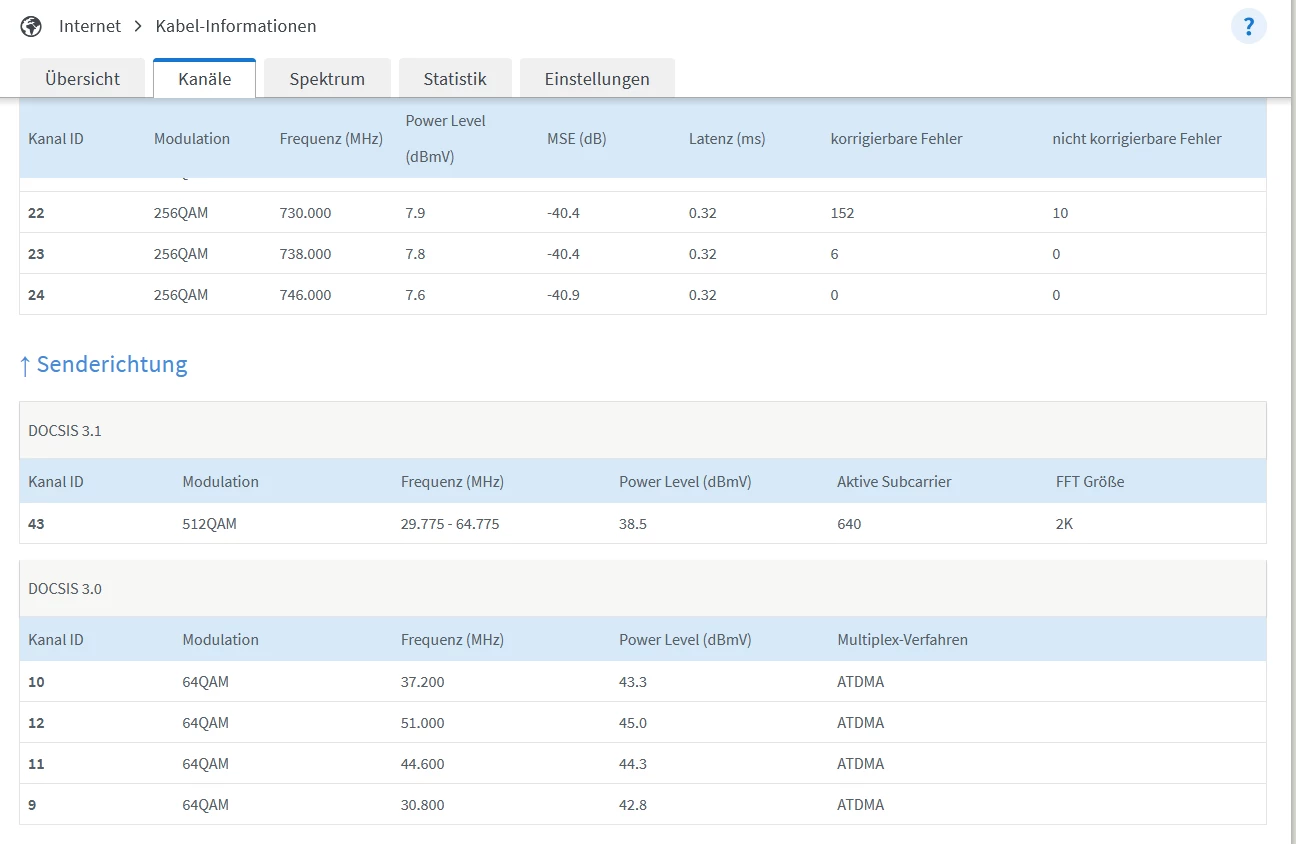
Task: Click the DOCSIS 3.1 section header
Action: click(x=65, y=431)
